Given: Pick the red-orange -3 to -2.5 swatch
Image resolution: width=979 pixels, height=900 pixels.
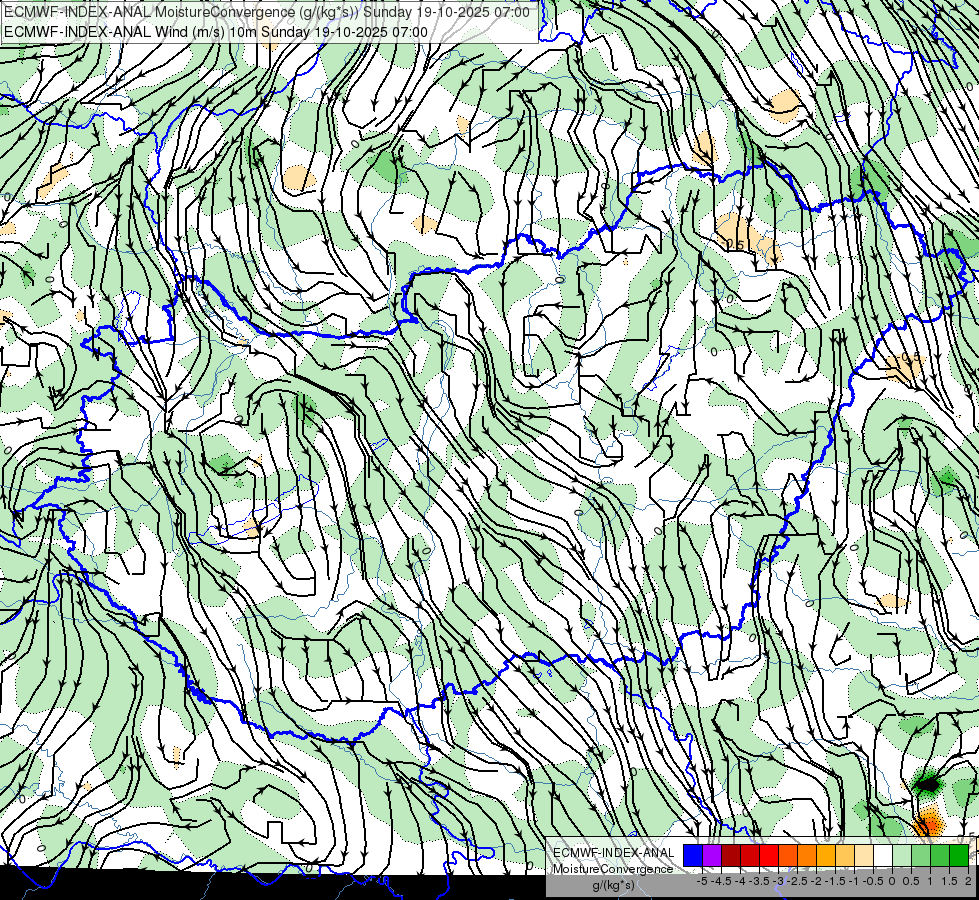Looking at the screenshot, I should (x=788, y=856).
